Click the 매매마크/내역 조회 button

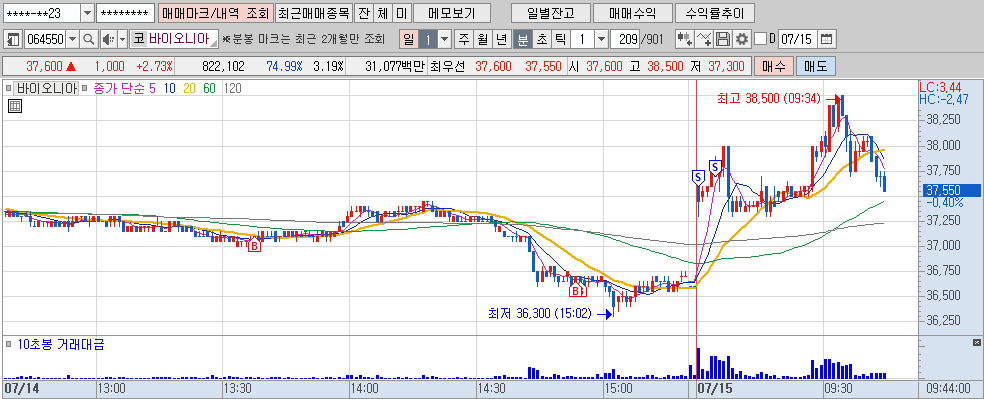(215, 13)
